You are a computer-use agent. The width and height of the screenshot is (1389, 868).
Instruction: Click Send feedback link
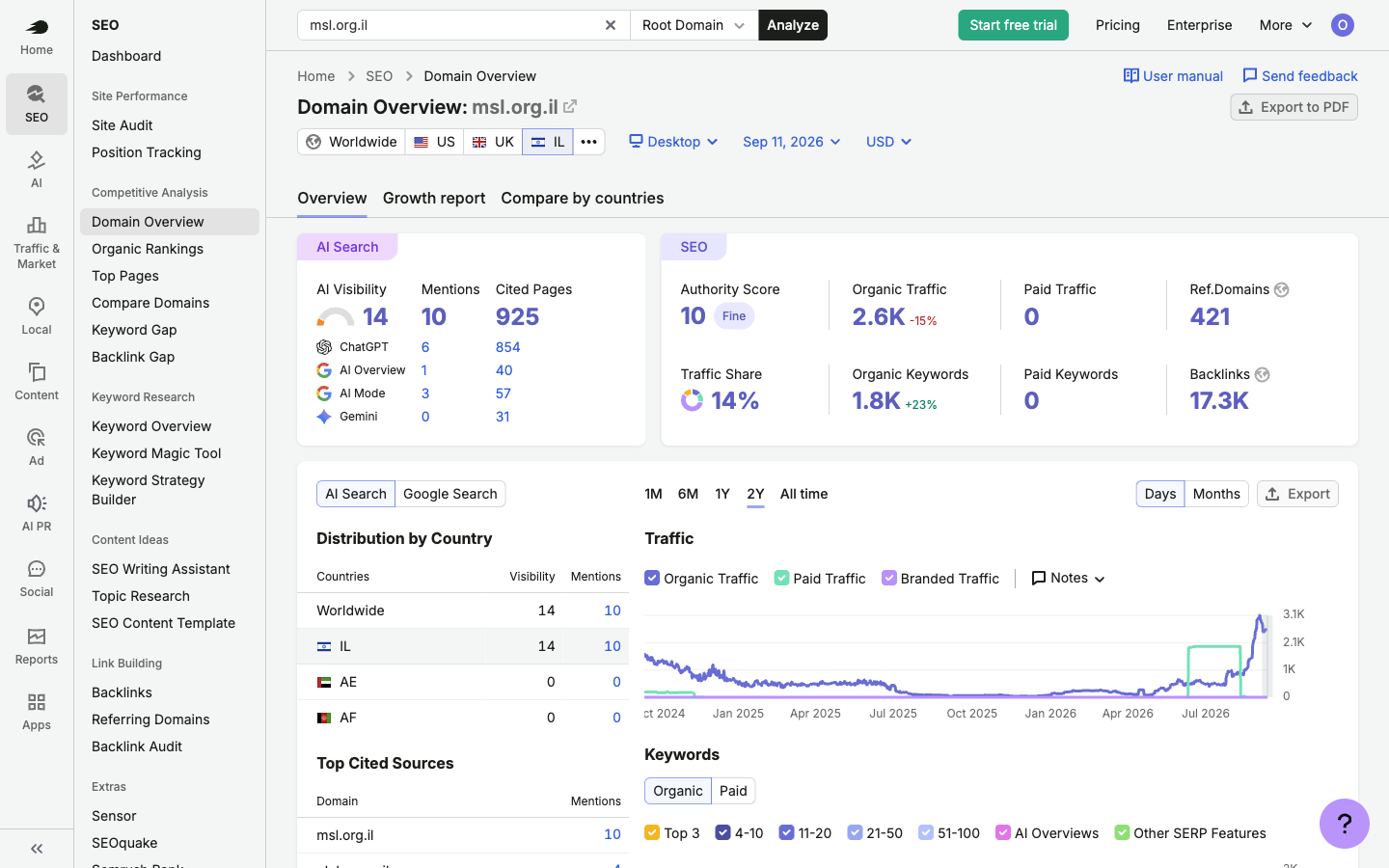[1299, 76]
